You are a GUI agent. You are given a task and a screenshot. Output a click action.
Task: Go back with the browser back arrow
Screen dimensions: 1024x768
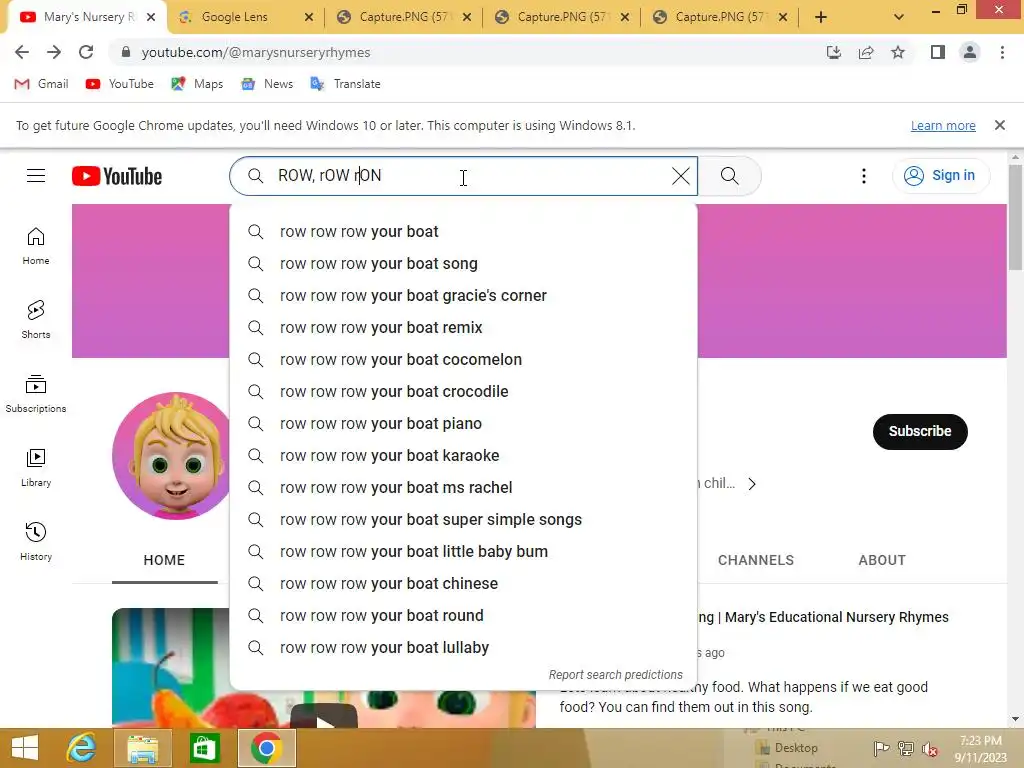(x=22, y=52)
